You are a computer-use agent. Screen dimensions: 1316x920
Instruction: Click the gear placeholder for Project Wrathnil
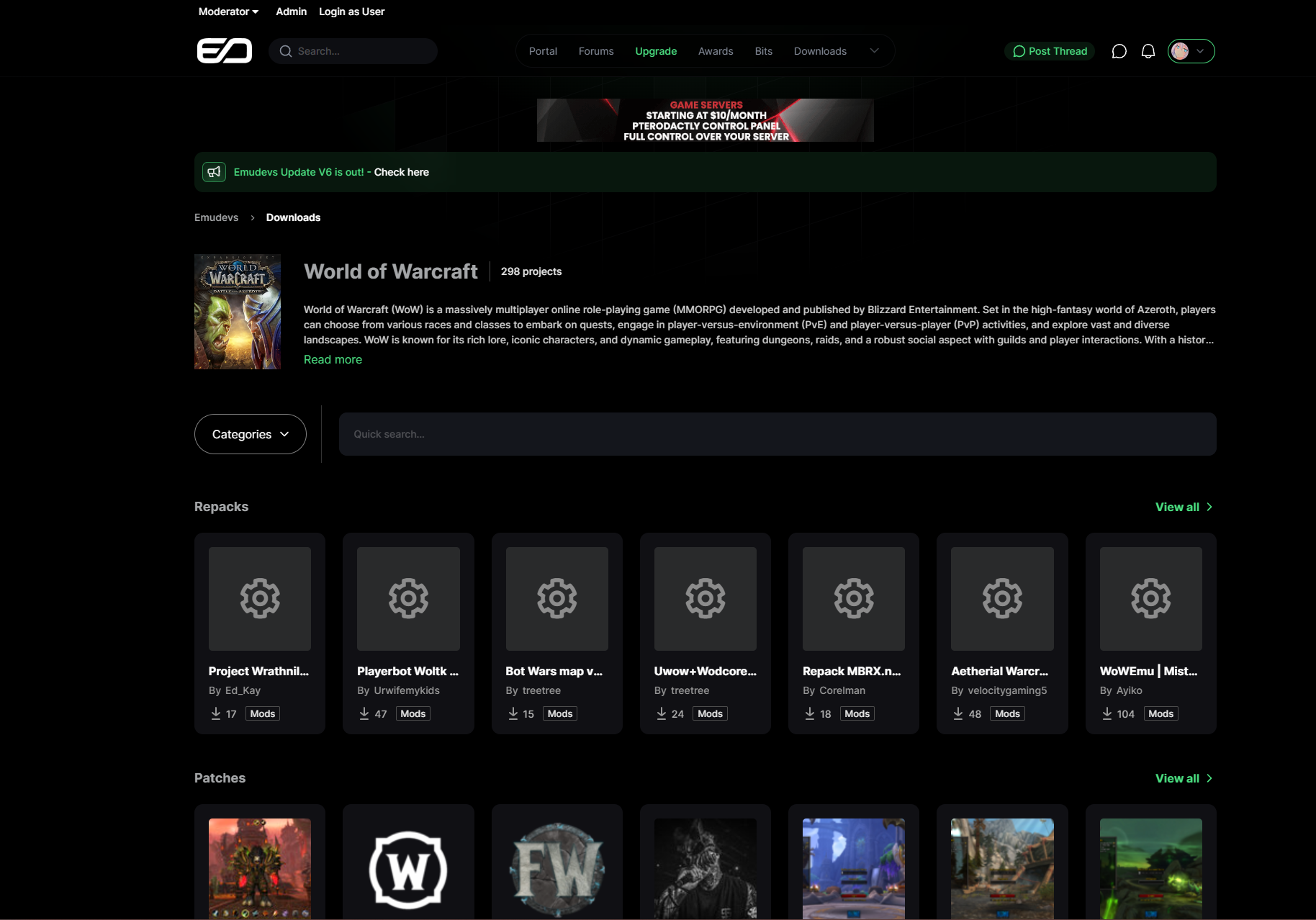point(260,598)
